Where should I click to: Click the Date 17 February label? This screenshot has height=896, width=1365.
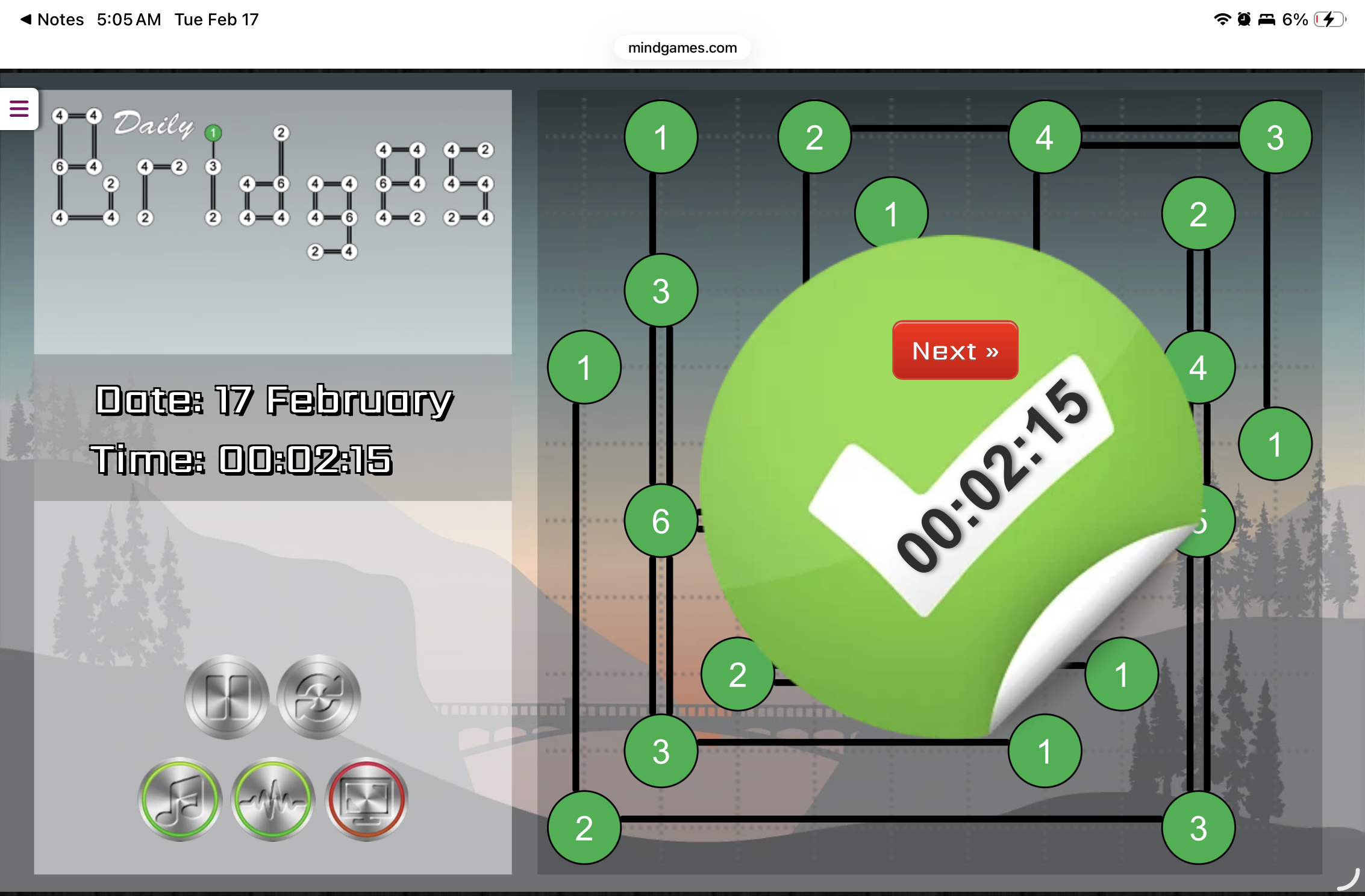click(x=274, y=400)
